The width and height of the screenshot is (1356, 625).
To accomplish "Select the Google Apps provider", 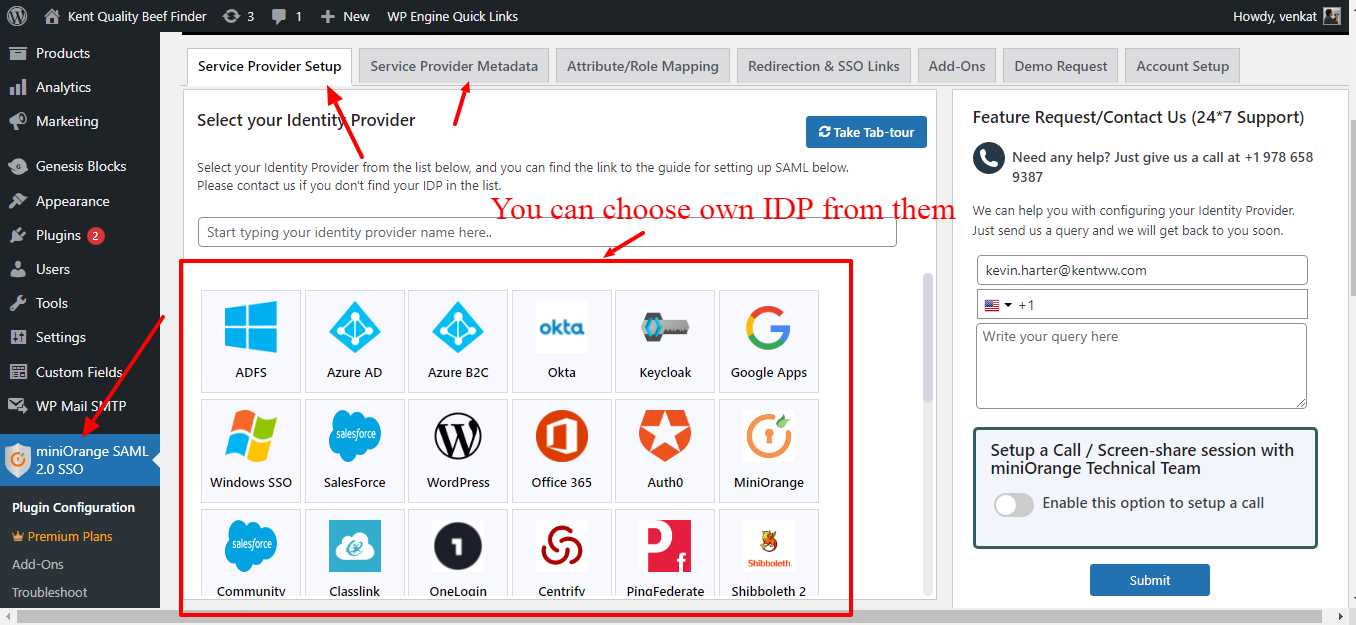I will tap(769, 340).
